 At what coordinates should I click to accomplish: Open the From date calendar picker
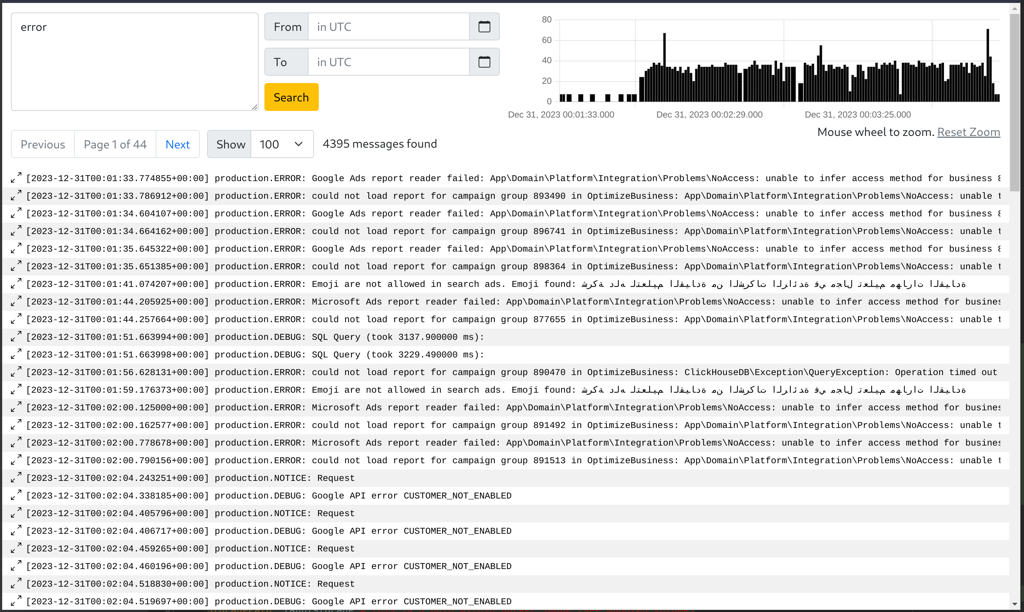(484, 27)
